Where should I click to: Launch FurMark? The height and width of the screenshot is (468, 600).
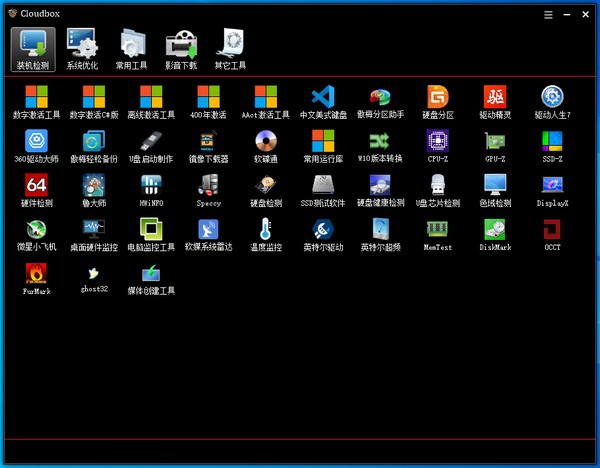click(36, 279)
